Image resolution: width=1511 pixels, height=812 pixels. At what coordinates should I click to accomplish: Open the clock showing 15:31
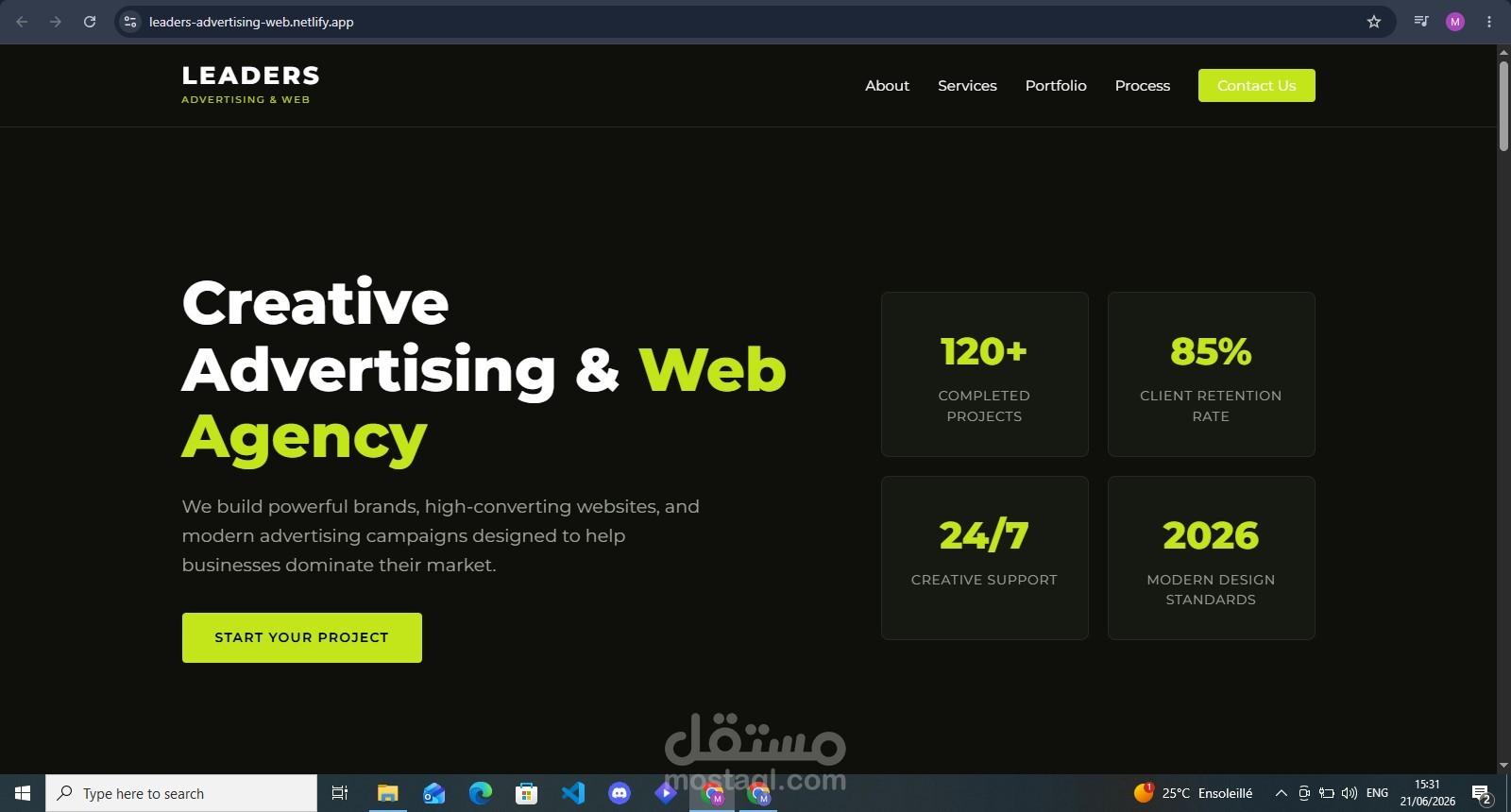(1428, 793)
